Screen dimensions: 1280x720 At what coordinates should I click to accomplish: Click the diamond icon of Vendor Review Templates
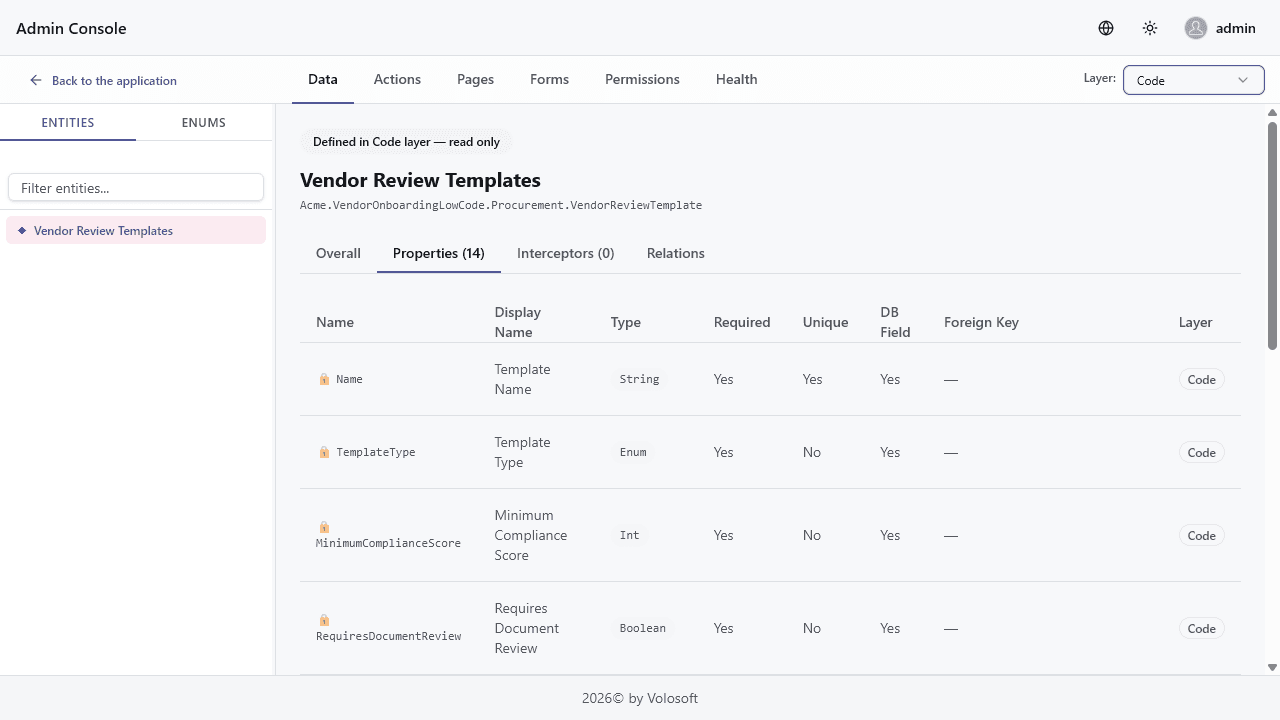click(22, 230)
